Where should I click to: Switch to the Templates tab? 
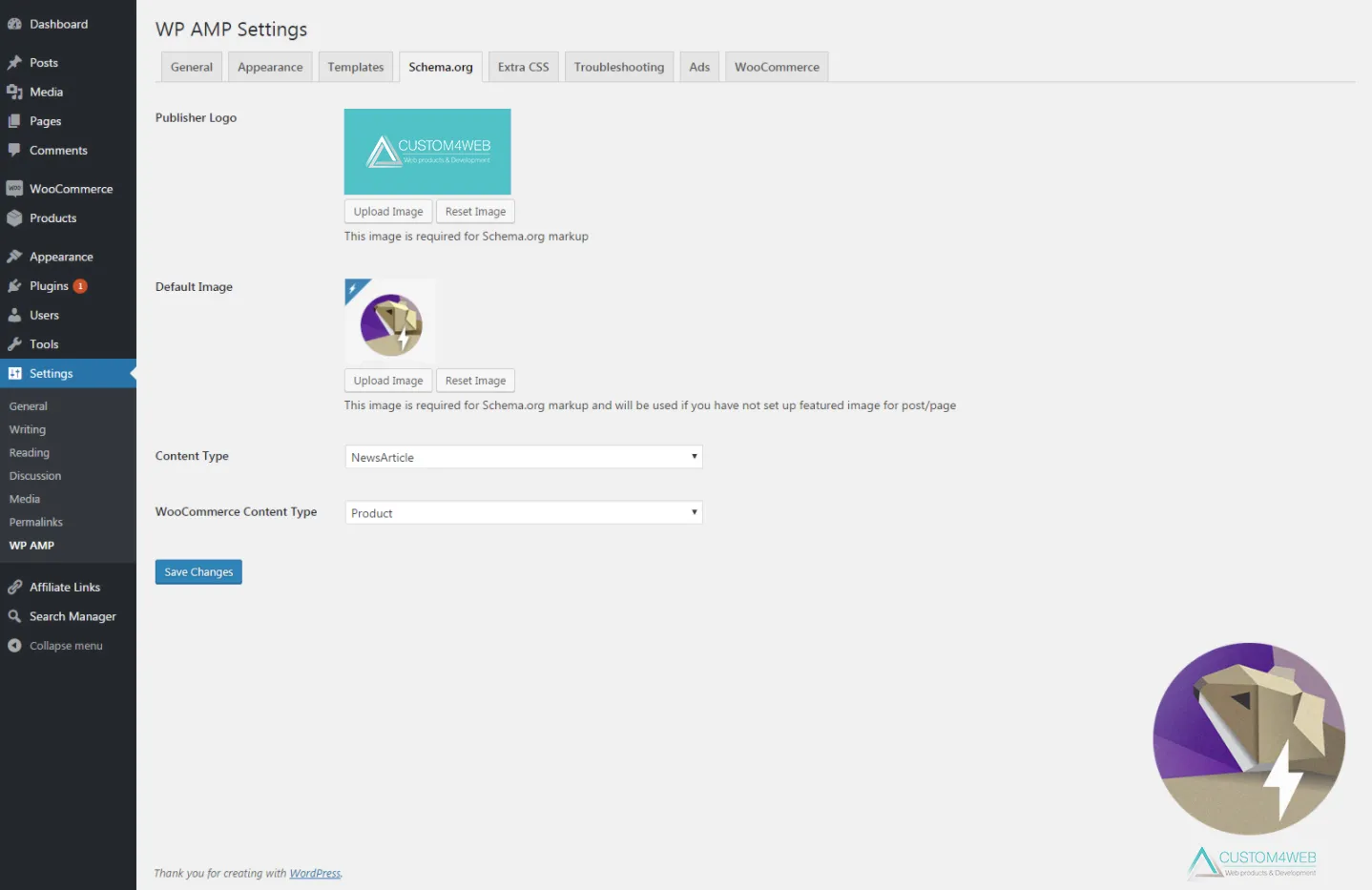[355, 66]
